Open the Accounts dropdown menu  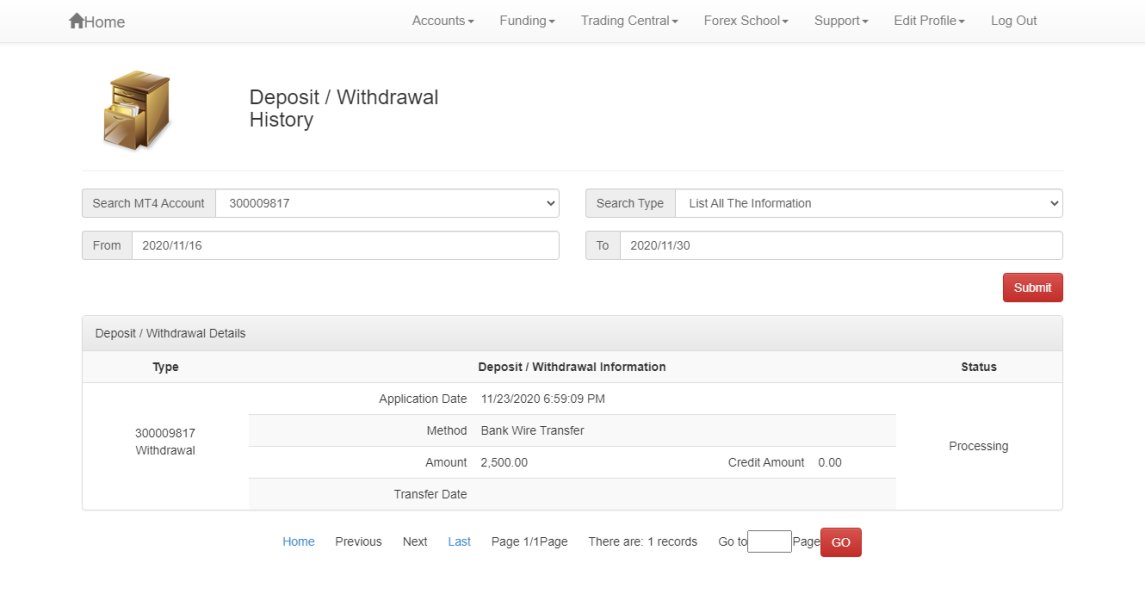442,21
